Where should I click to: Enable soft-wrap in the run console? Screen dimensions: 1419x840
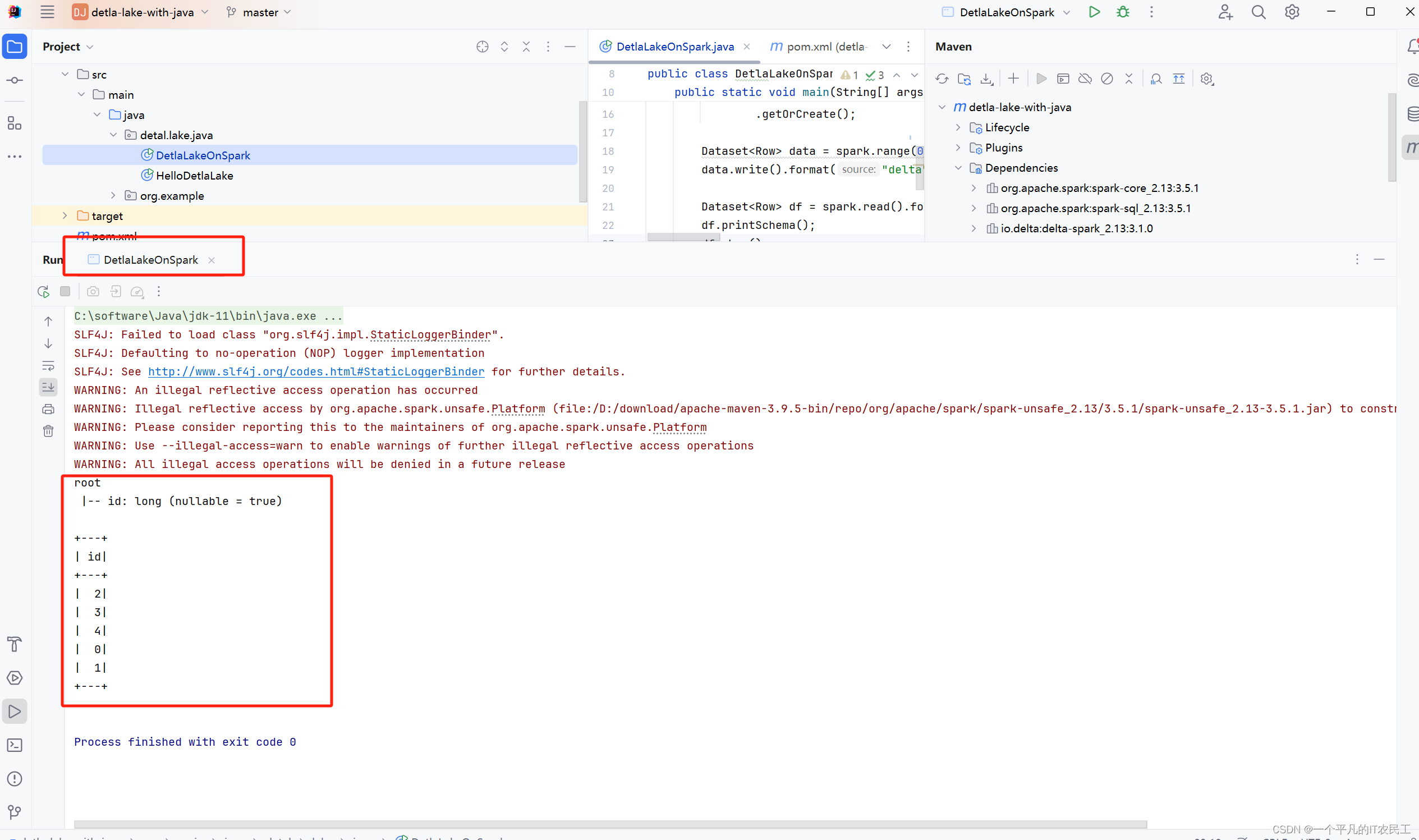pyautogui.click(x=48, y=365)
